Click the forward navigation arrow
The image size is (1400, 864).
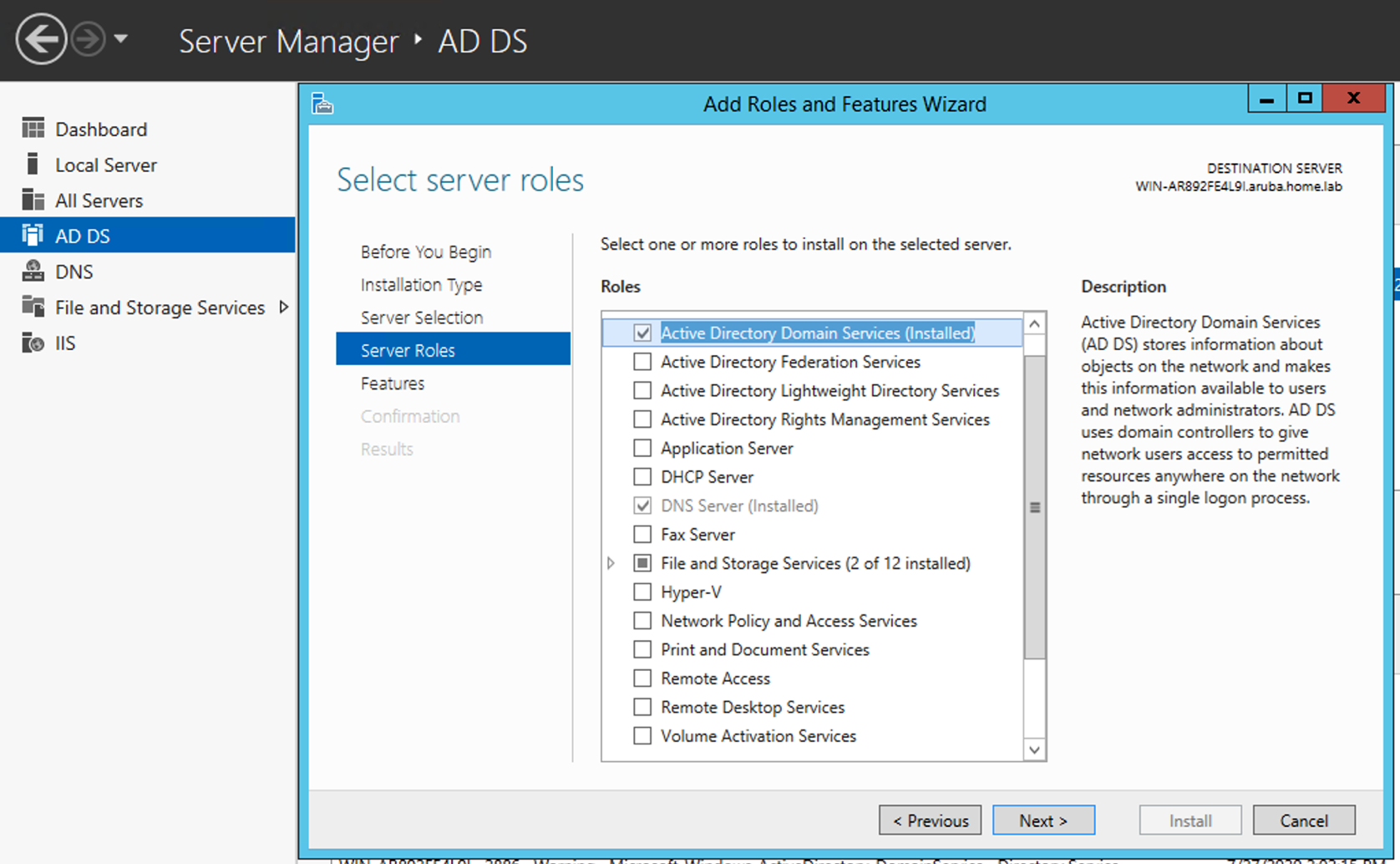coord(88,39)
